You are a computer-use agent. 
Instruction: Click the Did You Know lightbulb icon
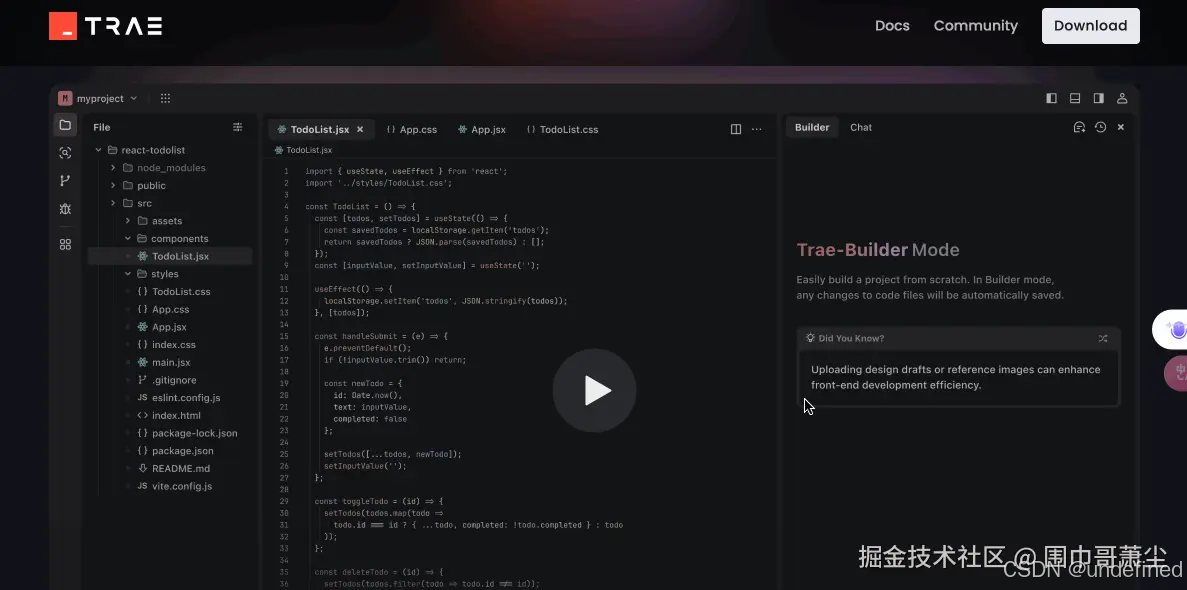811,339
